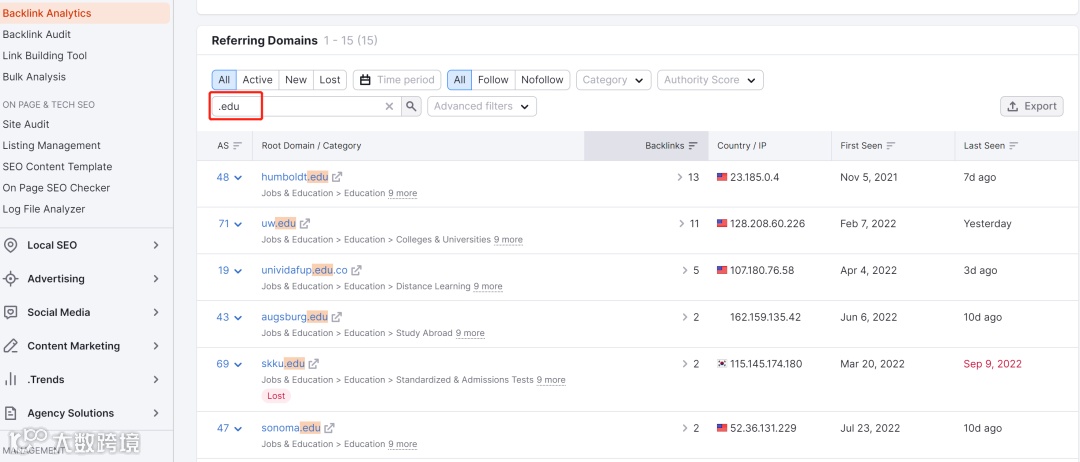Image resolution: width=1080 pixels, height=462 pixels.
Task: Clear the .edu search with X icon
Action: point(389,106)
